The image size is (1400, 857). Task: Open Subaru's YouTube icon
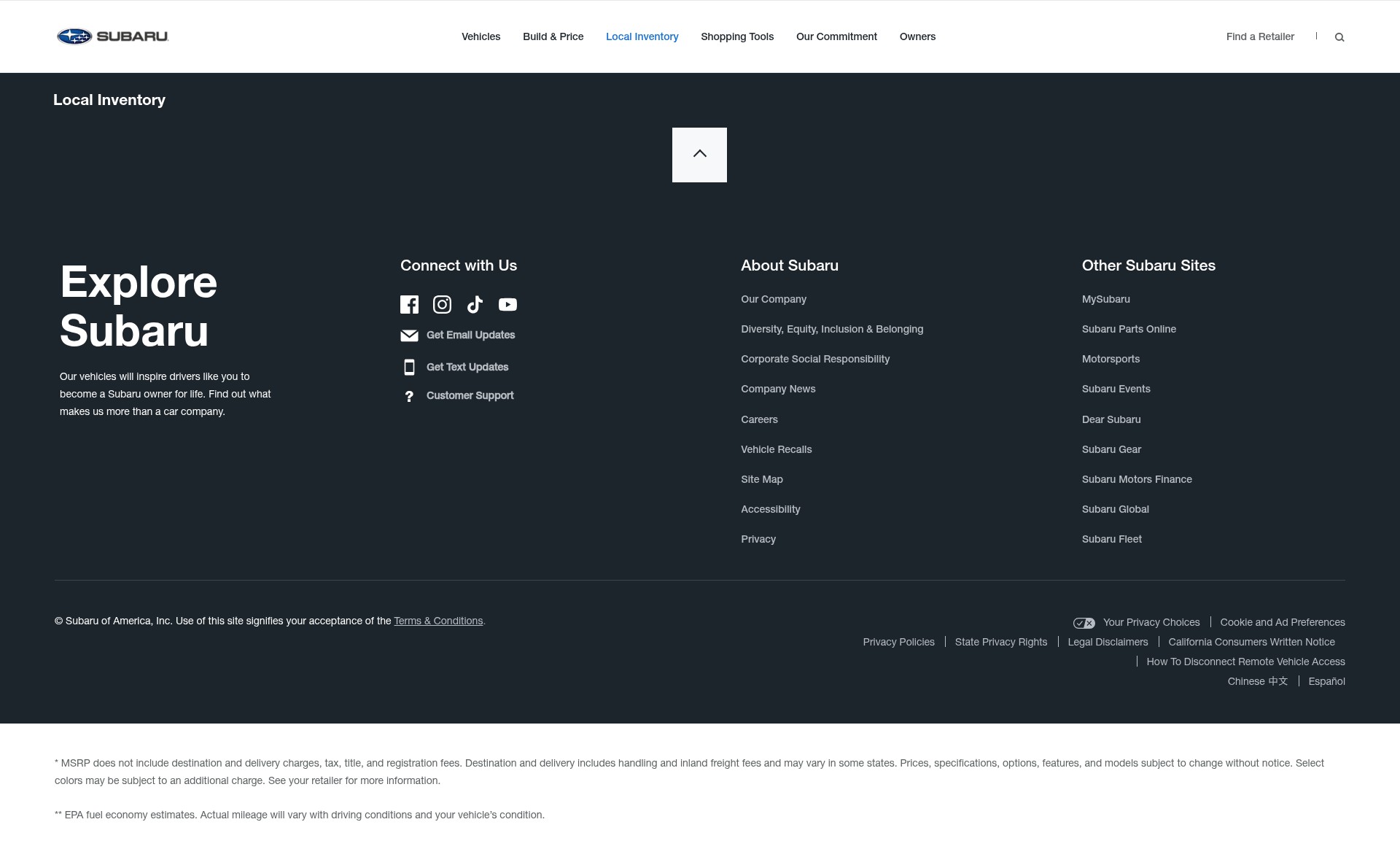click(507, 305)
